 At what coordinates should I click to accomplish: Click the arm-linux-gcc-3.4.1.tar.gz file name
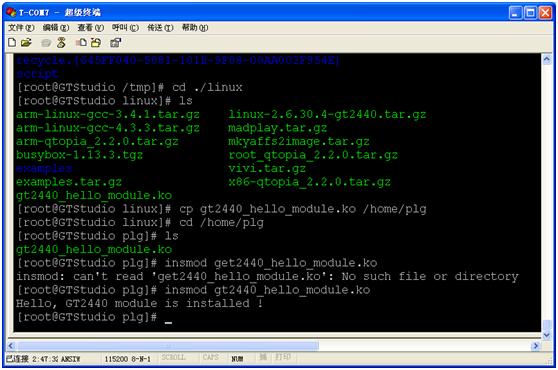coord(108,115)
